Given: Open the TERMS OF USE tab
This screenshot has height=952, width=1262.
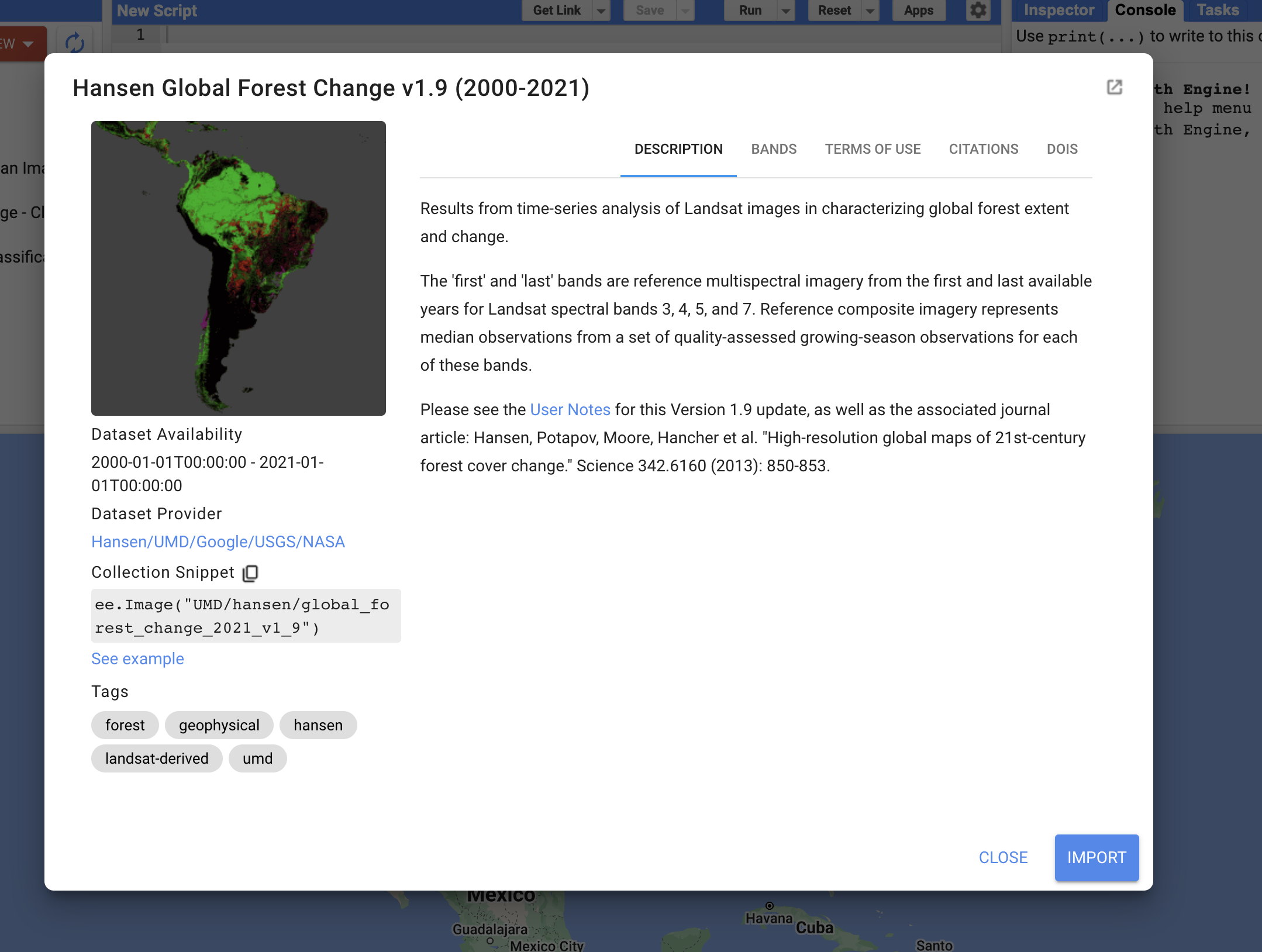Looking at the screenshot, I should coord(872,149).
